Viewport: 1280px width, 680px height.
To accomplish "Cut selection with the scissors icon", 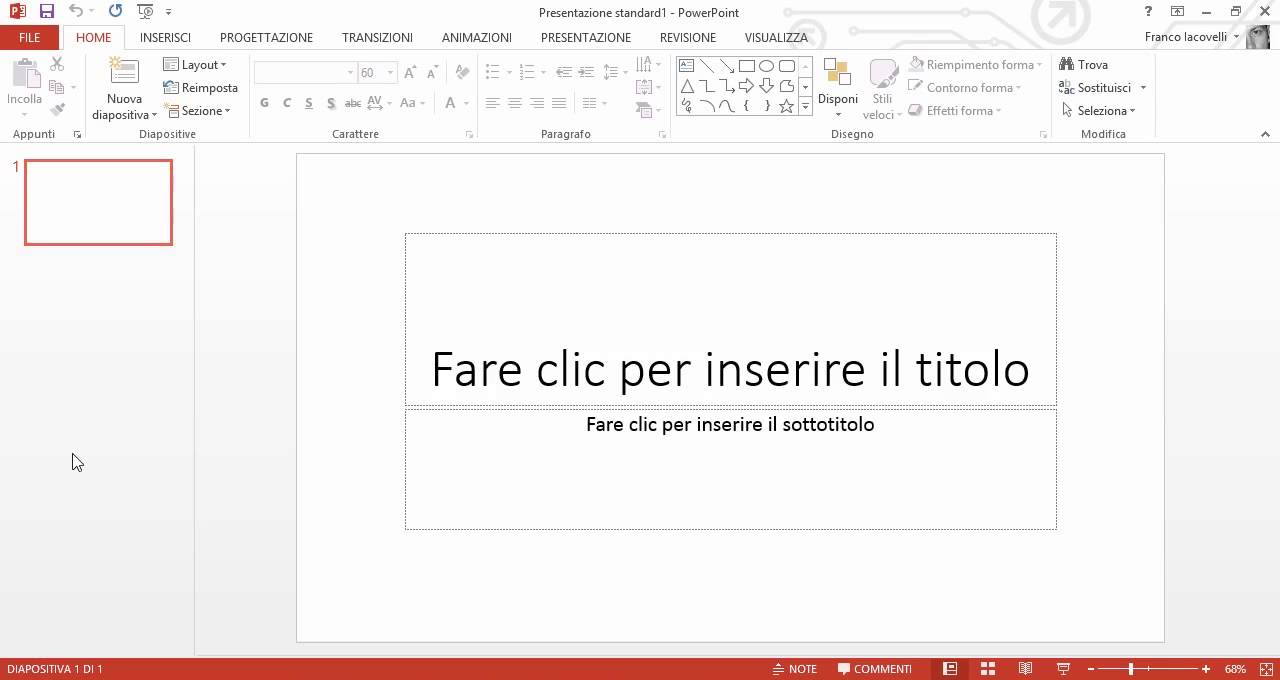I will [x=57, y=64].
